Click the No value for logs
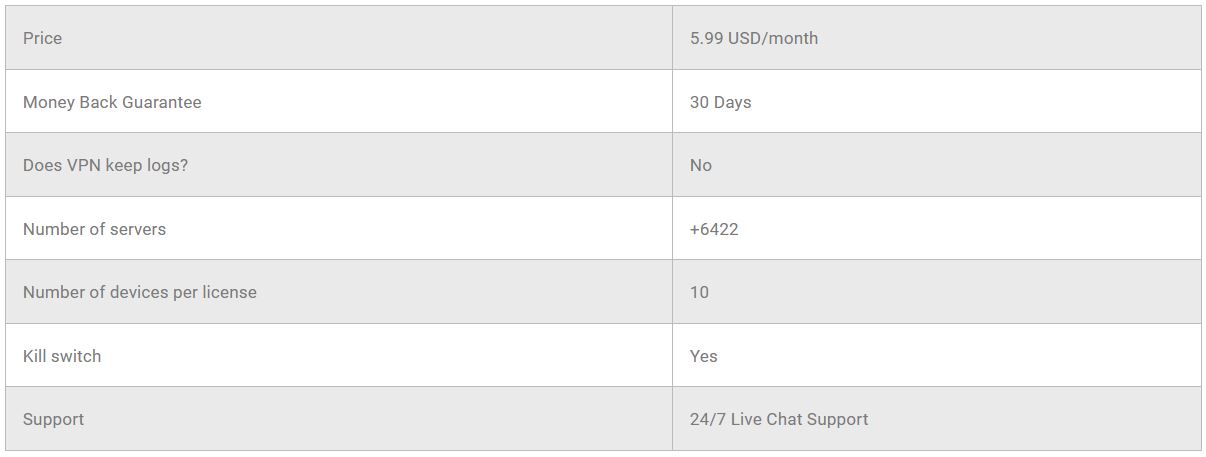 [700, 165]
